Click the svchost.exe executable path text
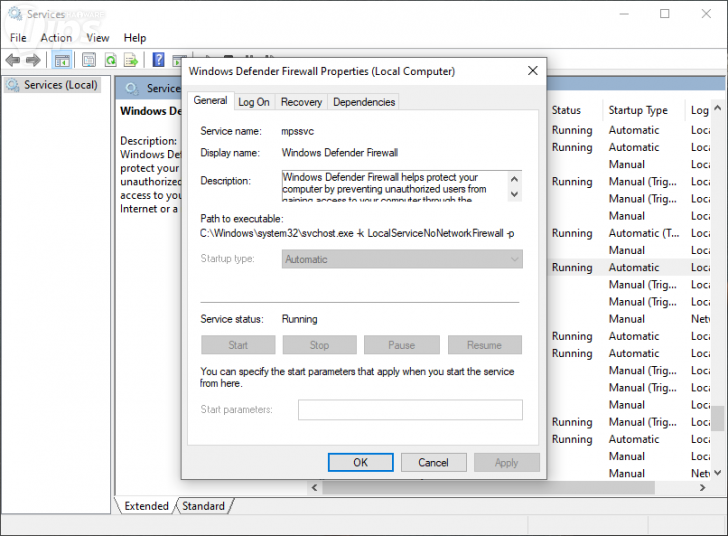The height and width of the screenshot is (536, 728). pos(357,233)
